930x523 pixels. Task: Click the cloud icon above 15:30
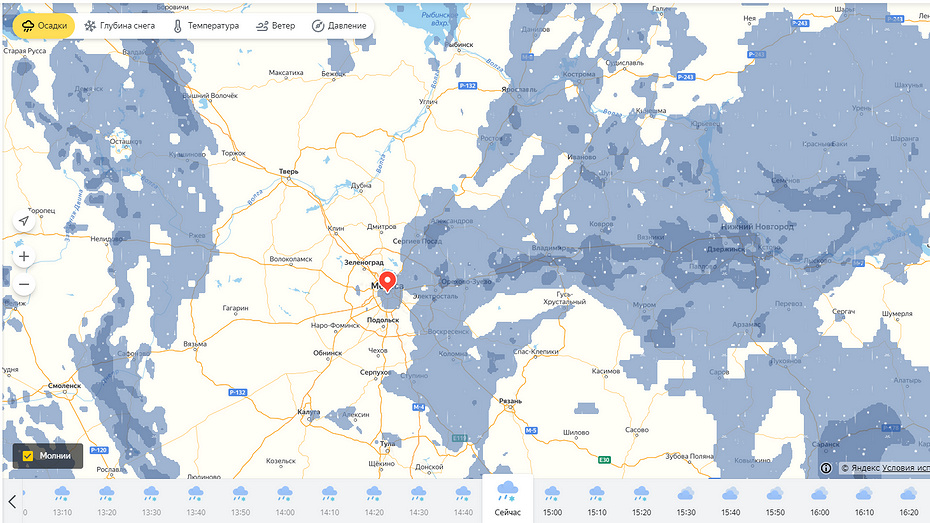pos(686,493)
